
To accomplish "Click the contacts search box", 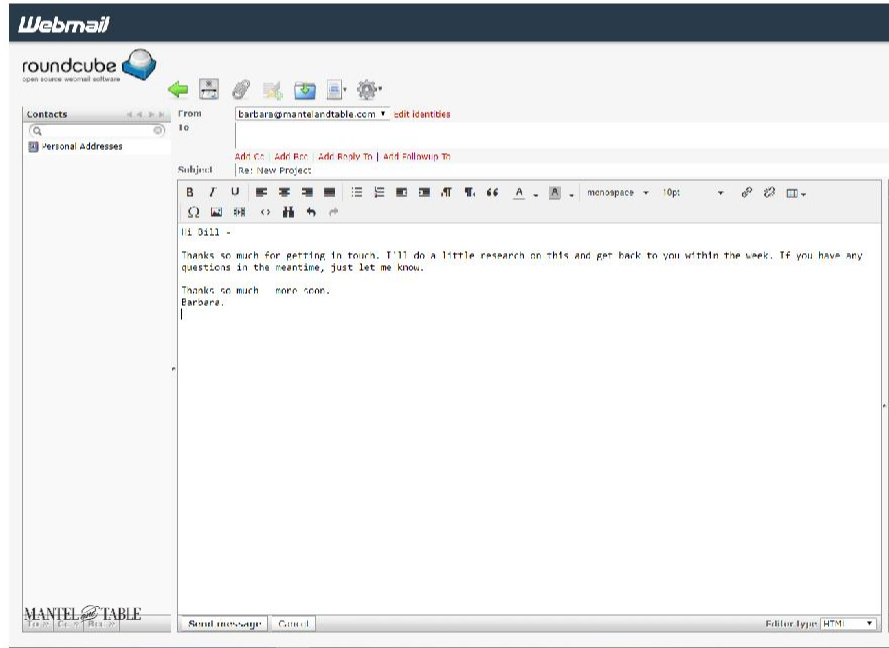I will click(96, 131).
